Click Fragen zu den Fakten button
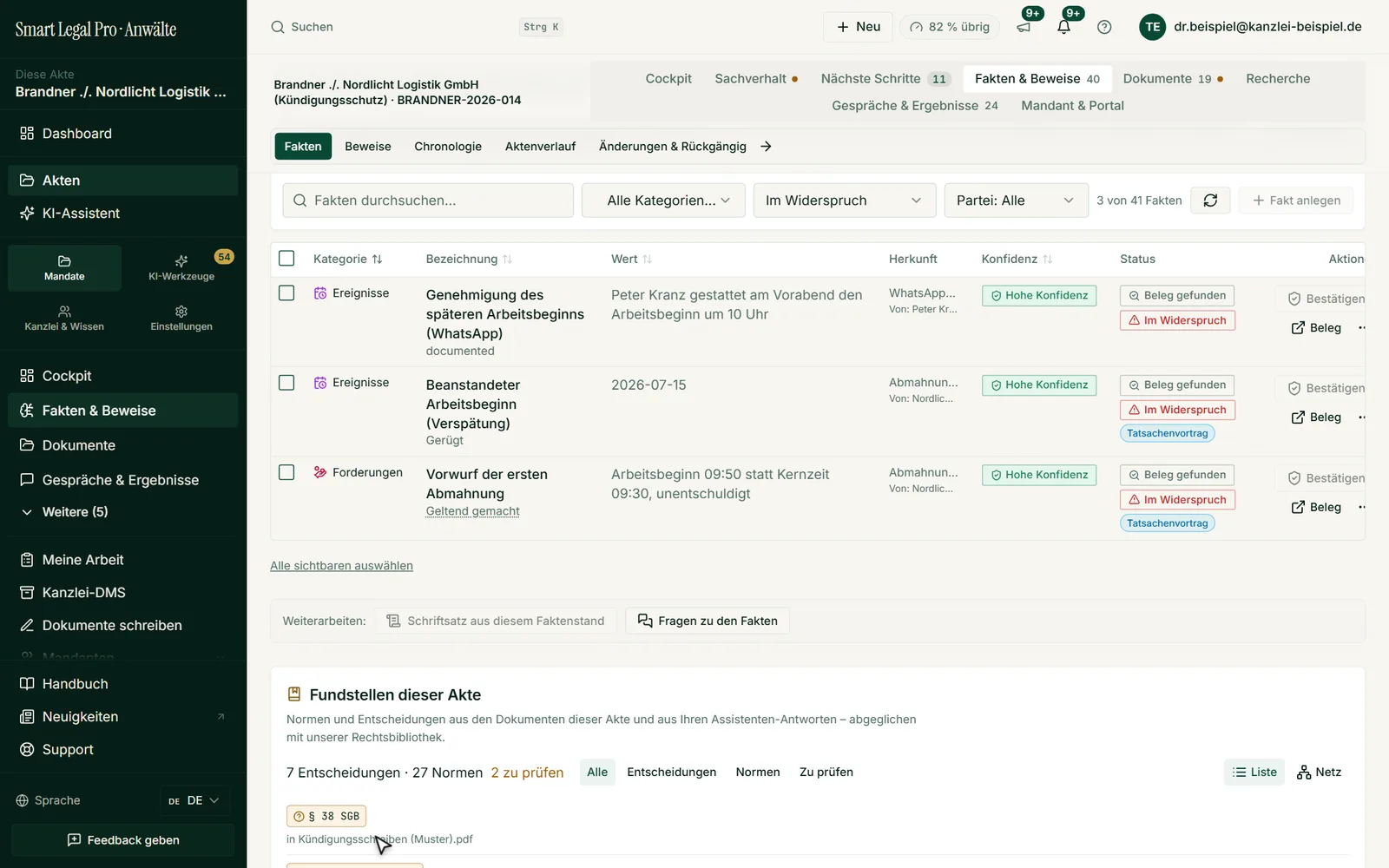The height and width of the screenshot is (868, 1389). click(x=708, y=621)
